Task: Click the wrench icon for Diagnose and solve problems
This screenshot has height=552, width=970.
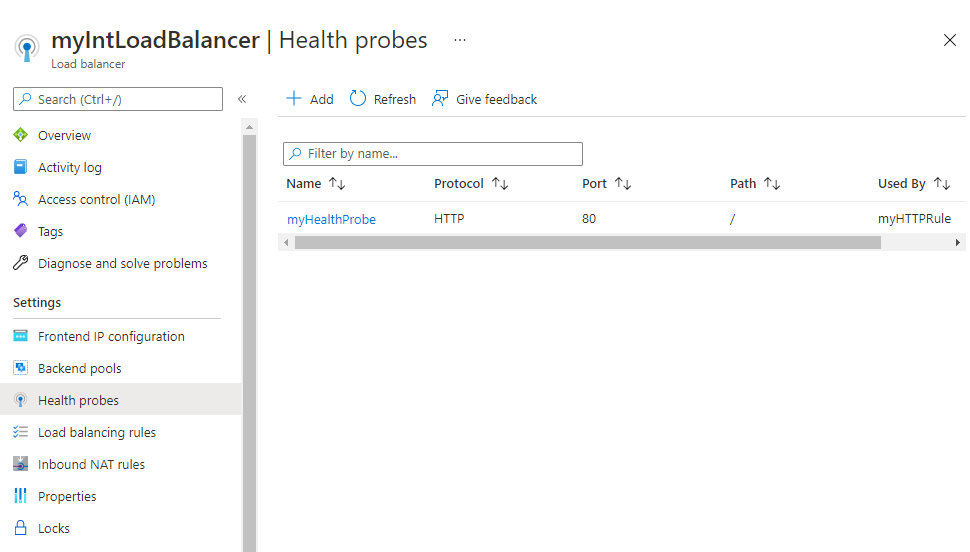Action: [20, 263]
